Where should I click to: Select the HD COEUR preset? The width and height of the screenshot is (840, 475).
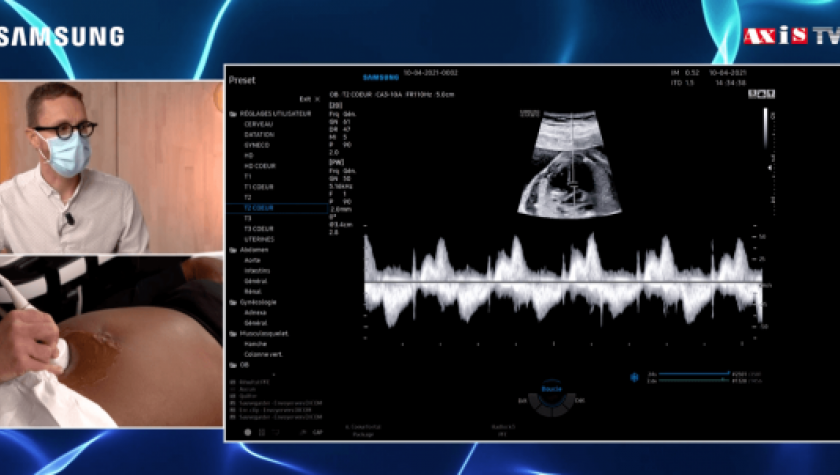pos(260,166)
